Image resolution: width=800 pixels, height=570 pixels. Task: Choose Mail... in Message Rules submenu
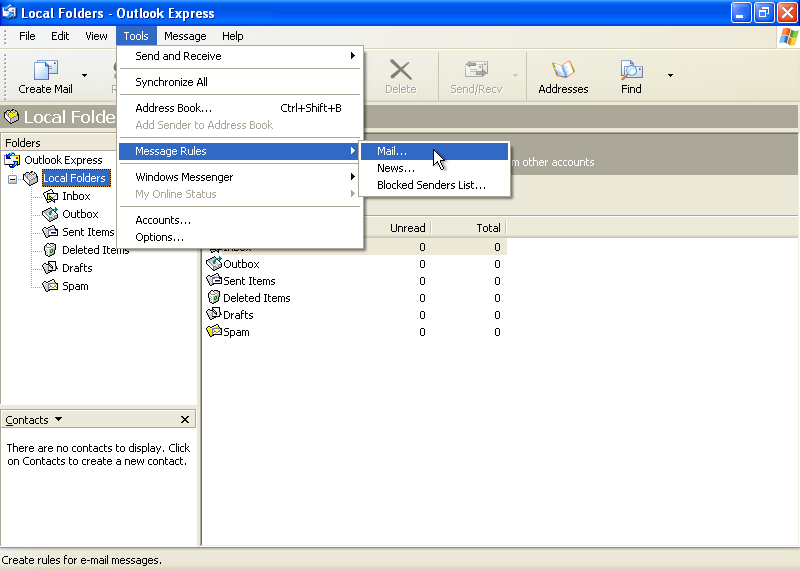tap(434, 151)
